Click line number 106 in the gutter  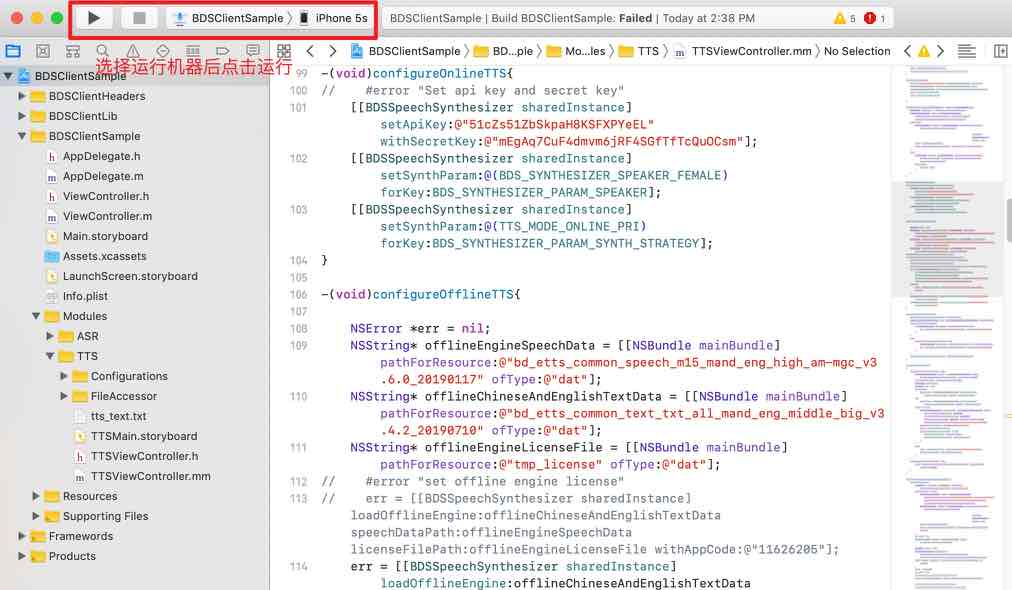click(x=298, y=294)
